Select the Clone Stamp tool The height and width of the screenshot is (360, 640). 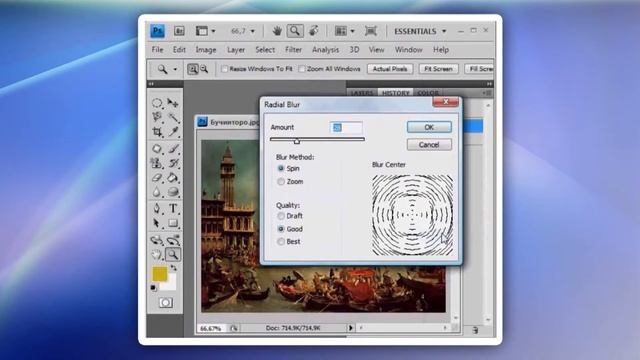(157, 163)
